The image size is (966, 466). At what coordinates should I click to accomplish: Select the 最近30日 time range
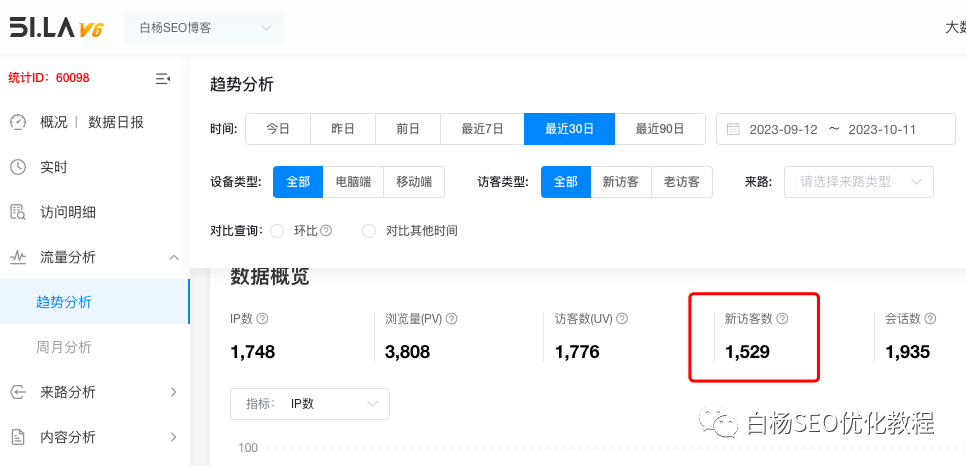pyautogui.click(x=569, y=129)
